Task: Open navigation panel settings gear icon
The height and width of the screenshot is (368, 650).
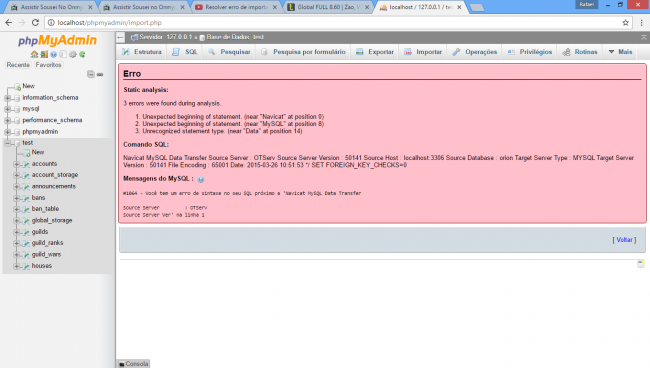Action: [73, 54]
